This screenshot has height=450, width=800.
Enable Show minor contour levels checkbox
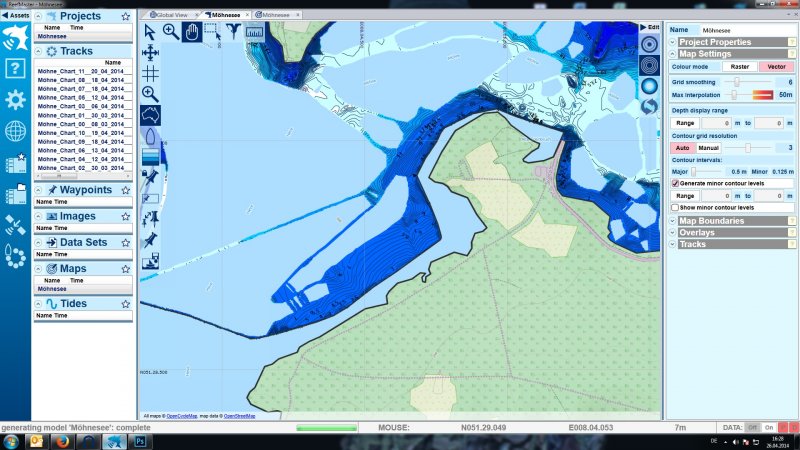(675, 207)
